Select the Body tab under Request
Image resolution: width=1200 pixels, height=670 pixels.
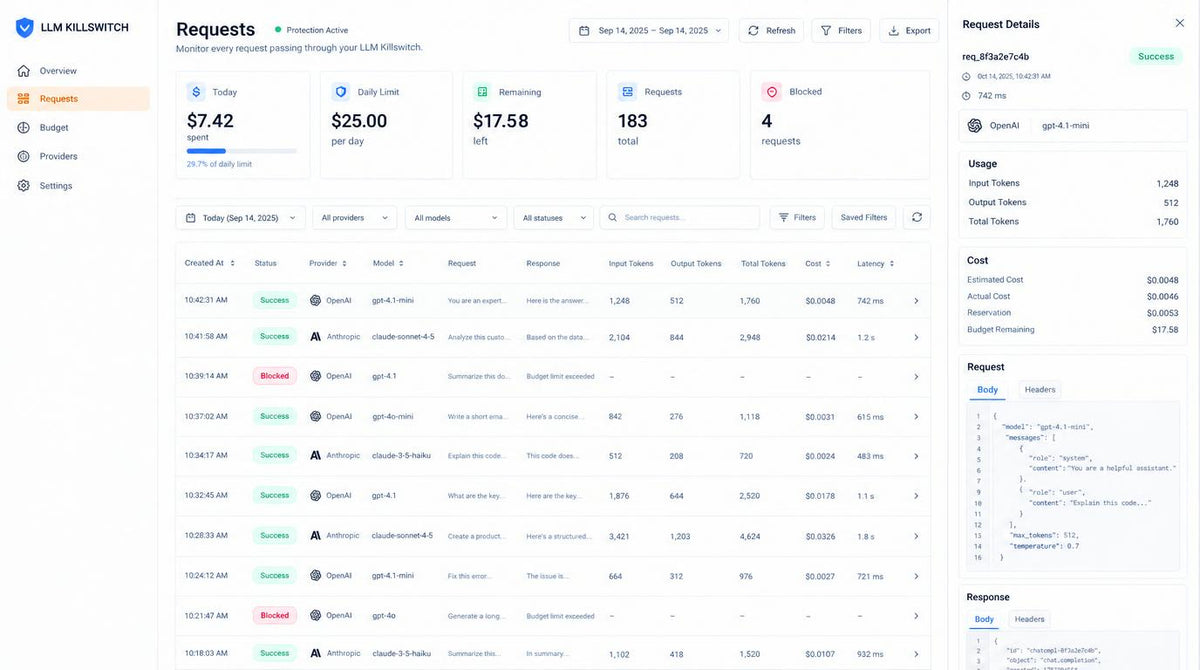click(x=988, y=390)
